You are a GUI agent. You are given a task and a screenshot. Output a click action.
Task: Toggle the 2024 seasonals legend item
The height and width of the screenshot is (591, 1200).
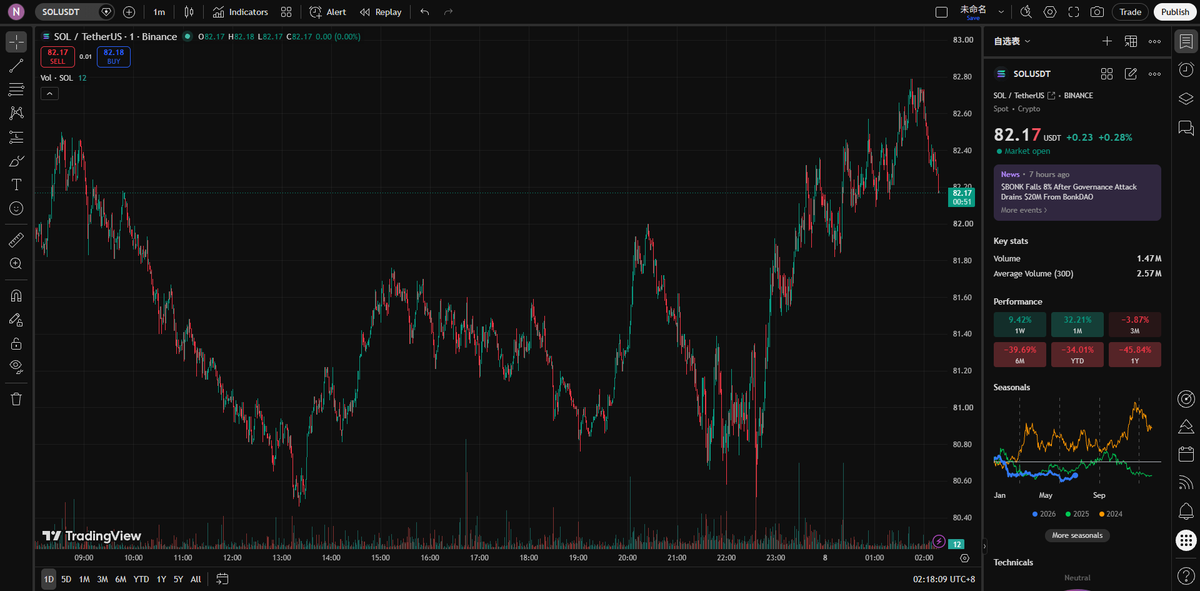tap(1110, 514)
